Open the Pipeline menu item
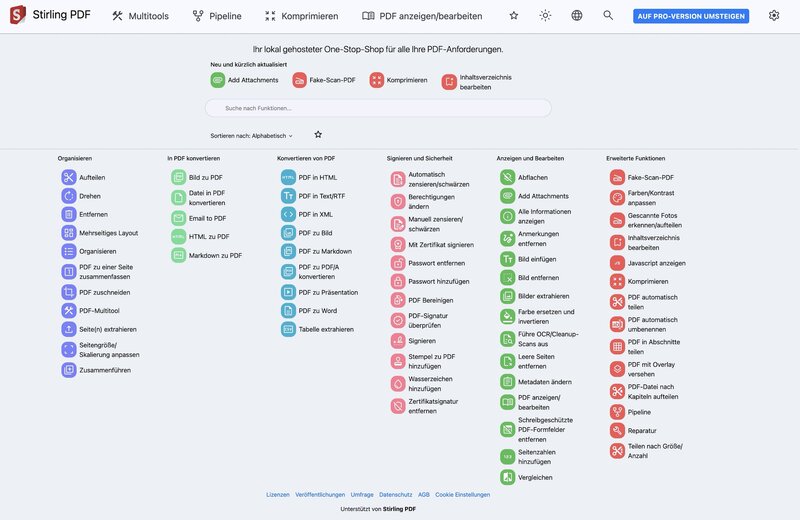 (x=217, y=16)
